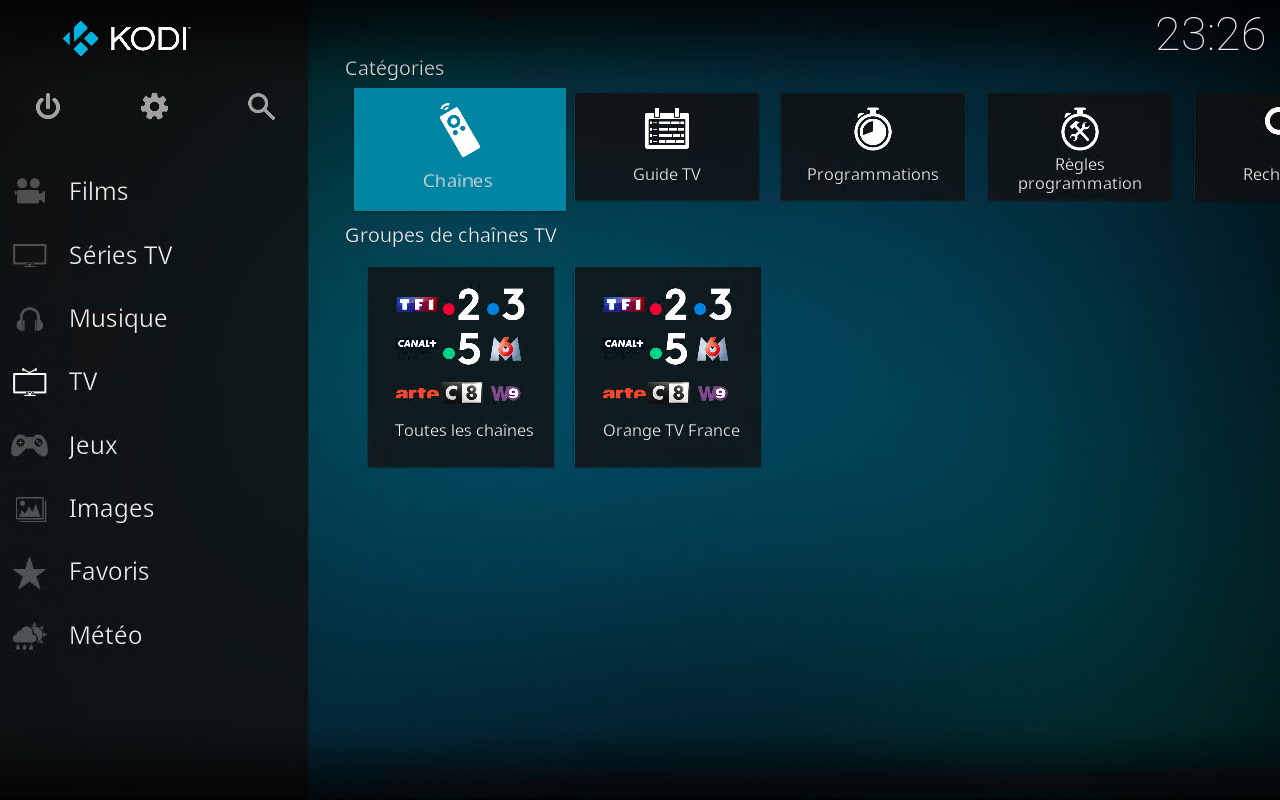Open the Guide TV label
The height and width of the screenshot is (800, 1280).
pos(667,174)
